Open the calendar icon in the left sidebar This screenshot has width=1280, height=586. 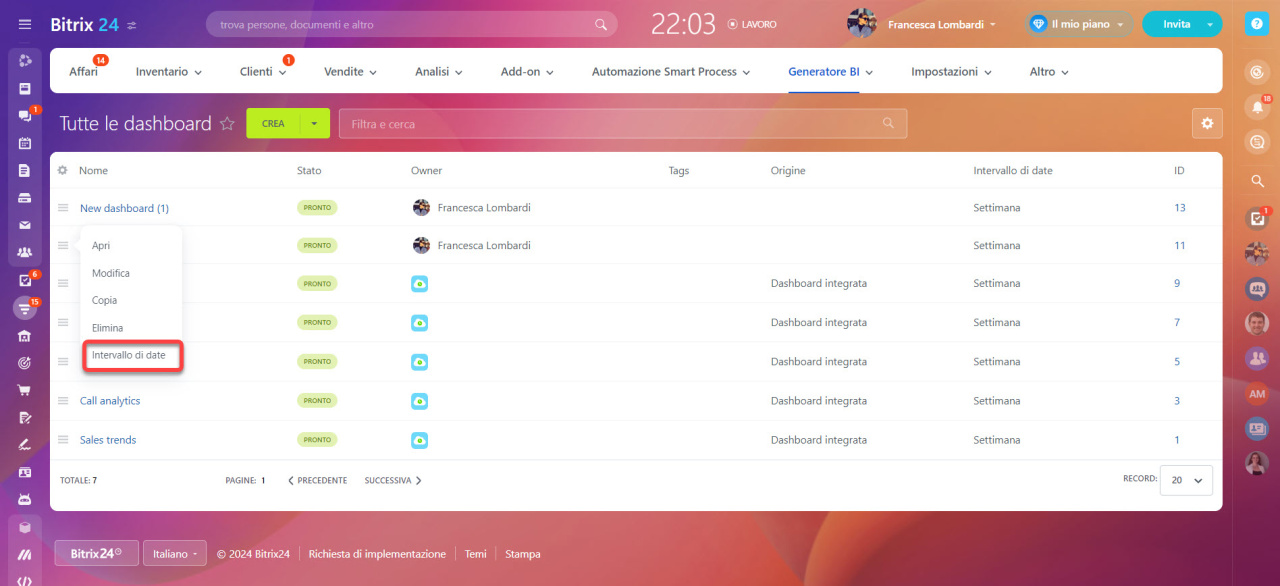click(25, 143)
